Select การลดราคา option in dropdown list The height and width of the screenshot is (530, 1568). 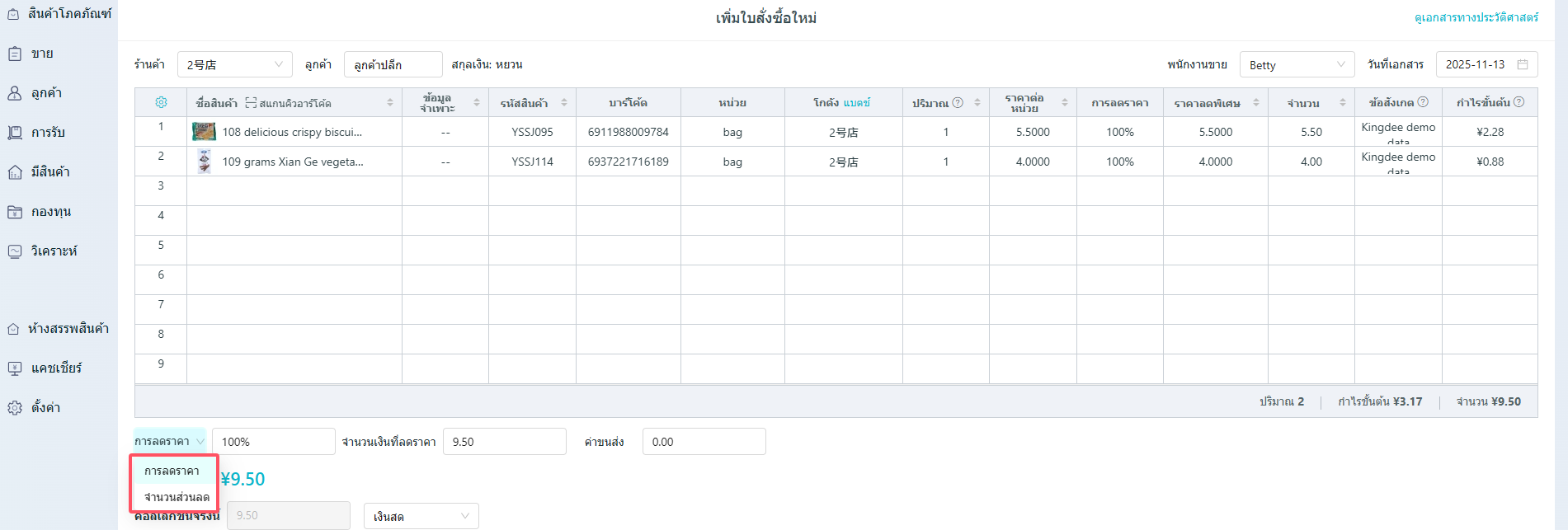pos(172,471)
